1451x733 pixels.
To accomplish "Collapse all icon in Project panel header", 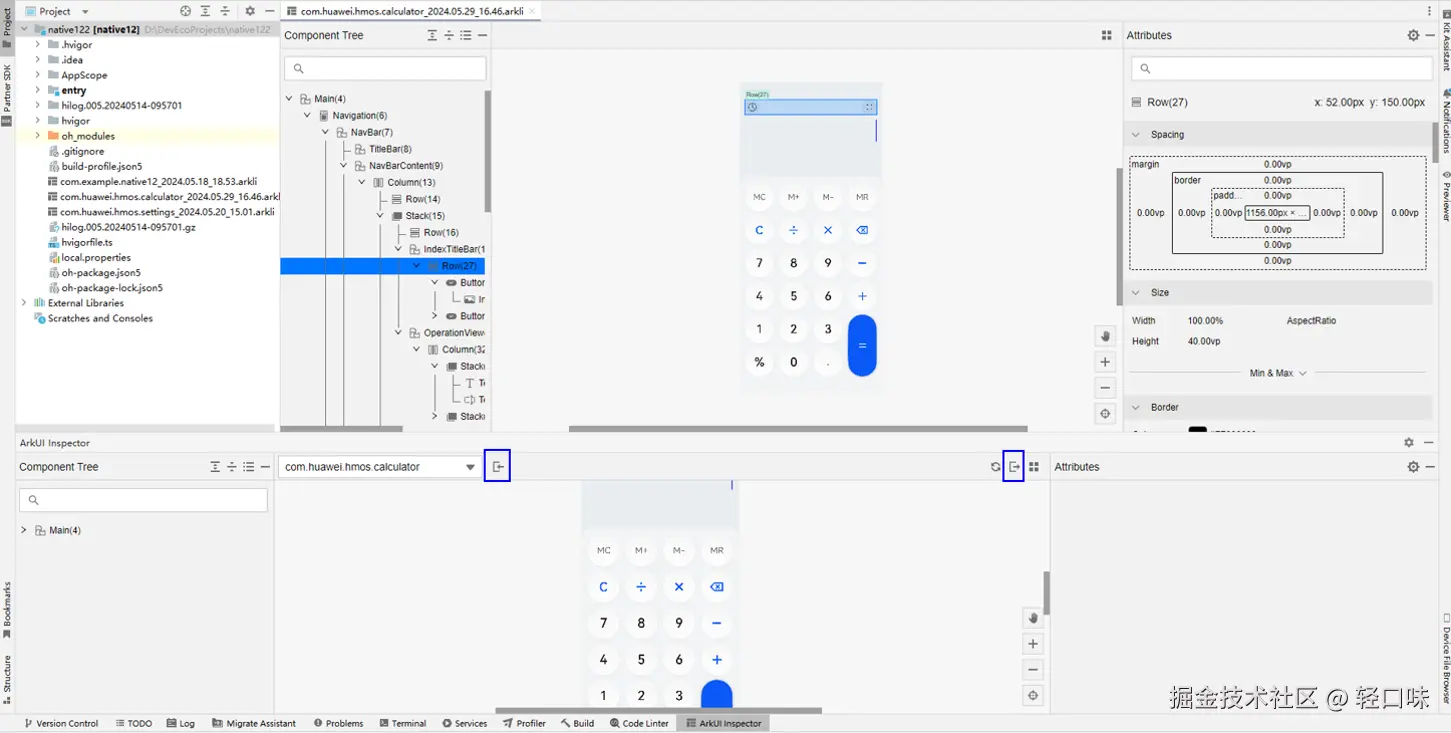I will [x=224, y=11].
